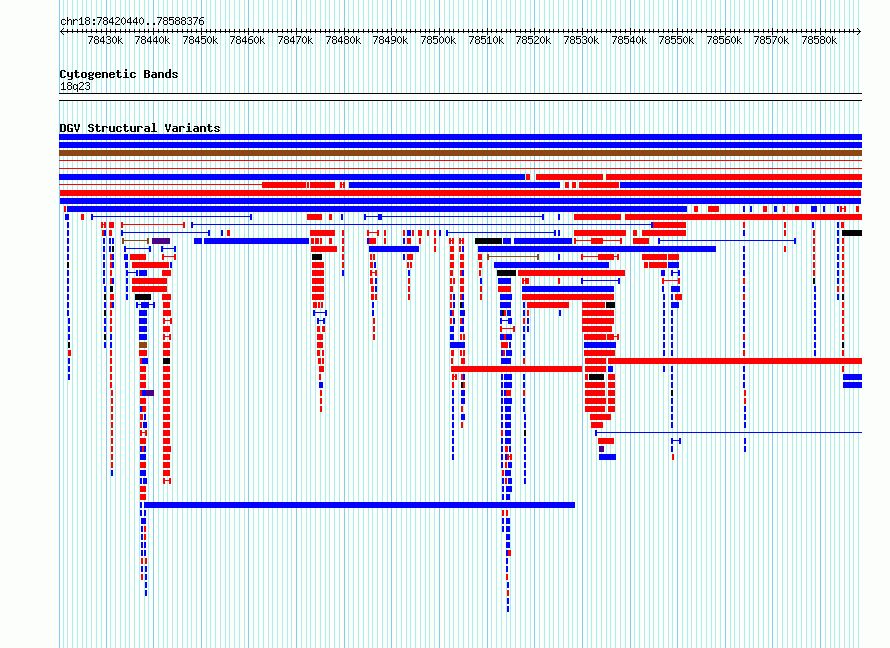The width and height of the screenshot is (890, 648).
Task: Select the 78540k ruler coordinate
Action: tap(629, 40)
